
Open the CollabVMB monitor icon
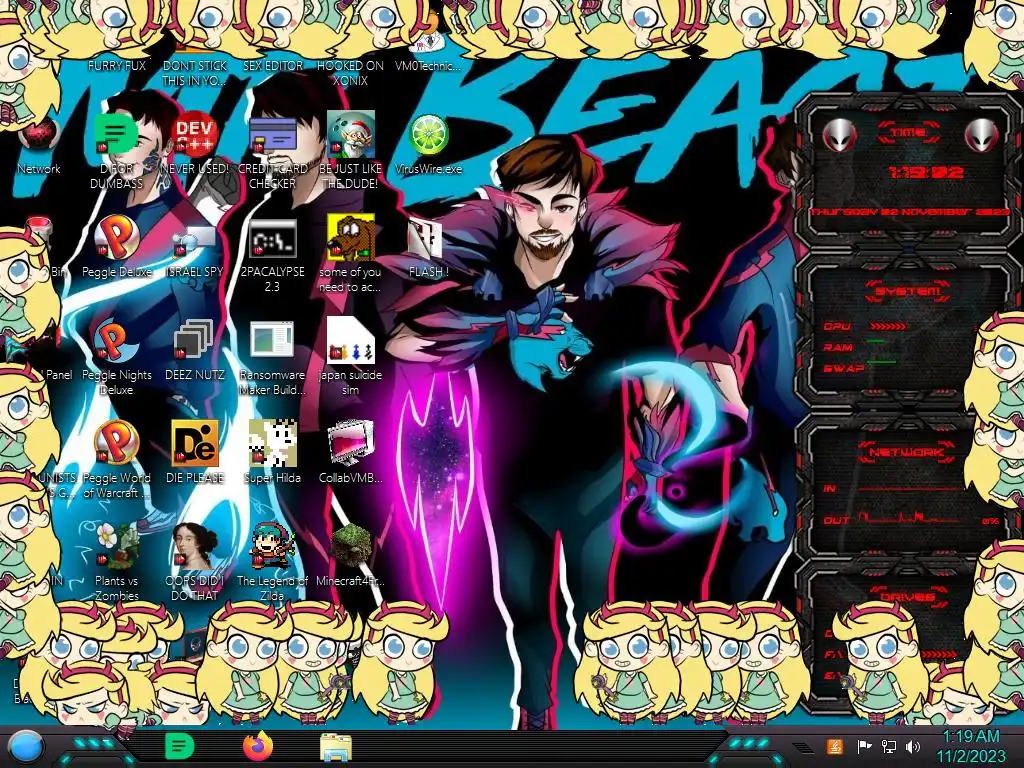coord(350,443)
